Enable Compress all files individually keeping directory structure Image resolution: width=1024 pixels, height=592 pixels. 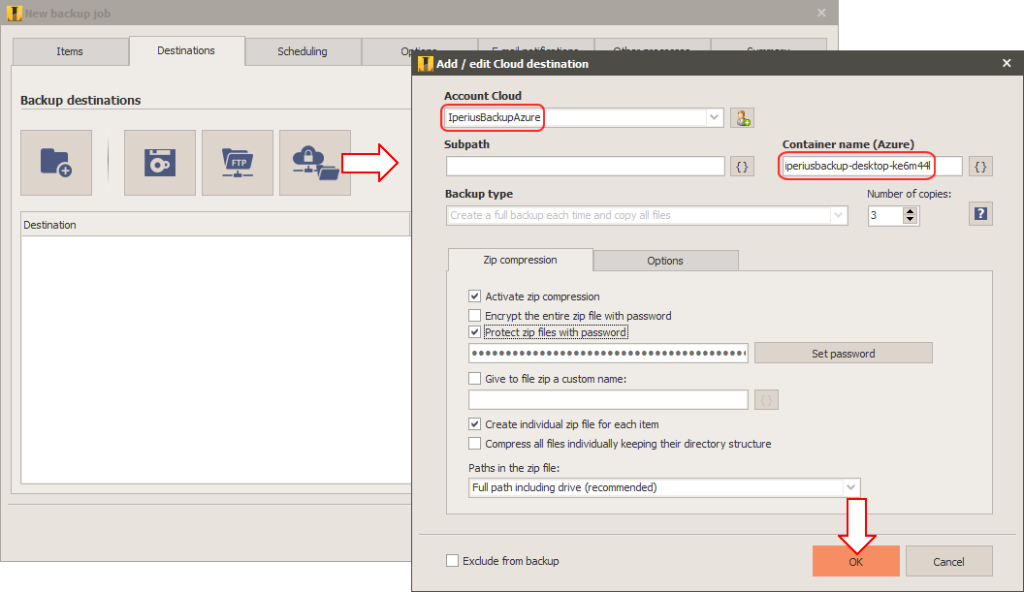click(475, 444)
